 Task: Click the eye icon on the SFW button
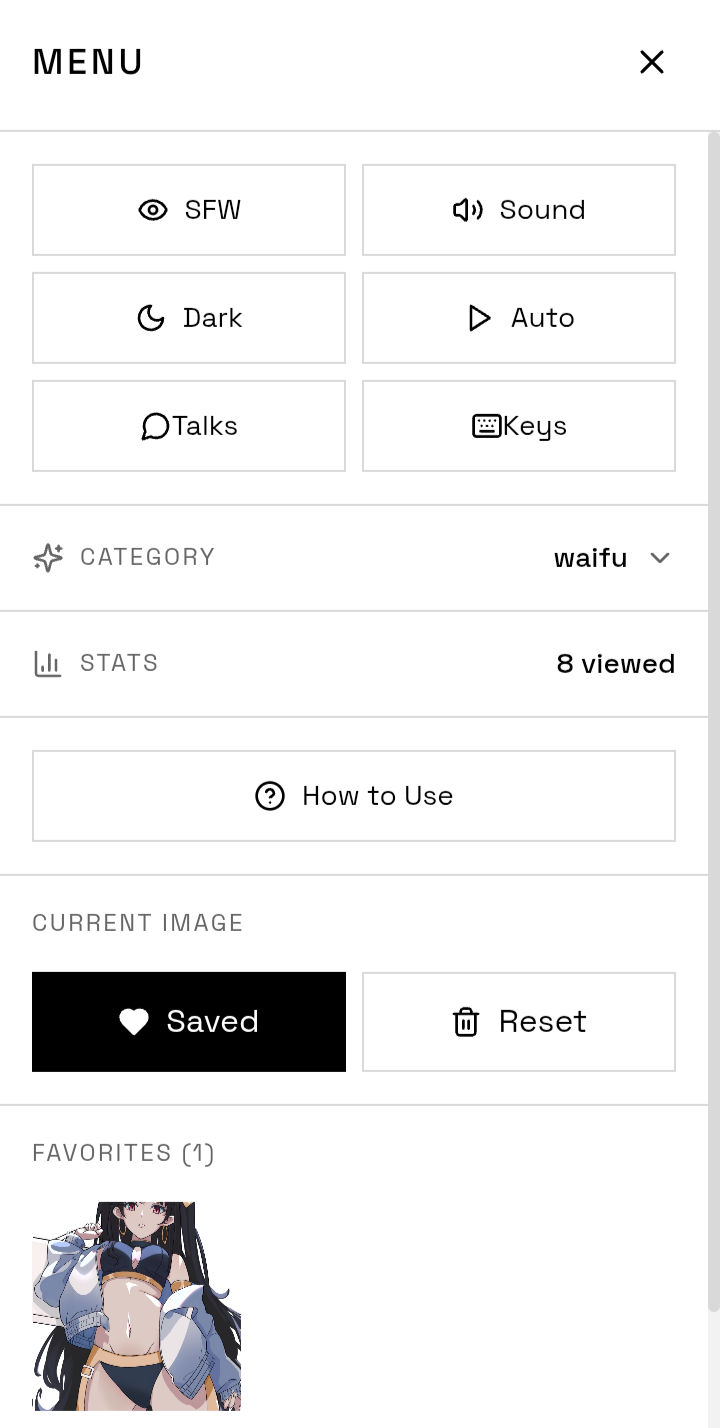tap(152, 210)
